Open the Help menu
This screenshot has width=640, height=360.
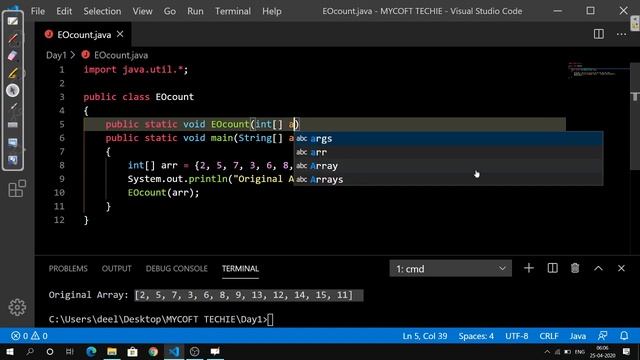click(271, 11)
